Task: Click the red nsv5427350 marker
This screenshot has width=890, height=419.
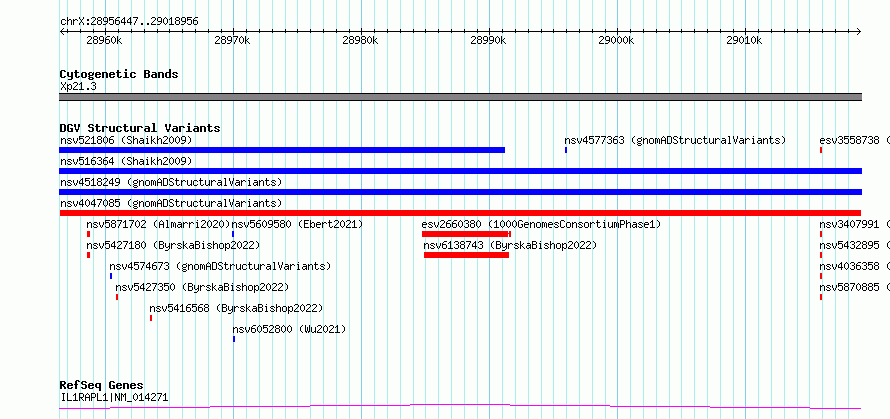Action: 117,297
